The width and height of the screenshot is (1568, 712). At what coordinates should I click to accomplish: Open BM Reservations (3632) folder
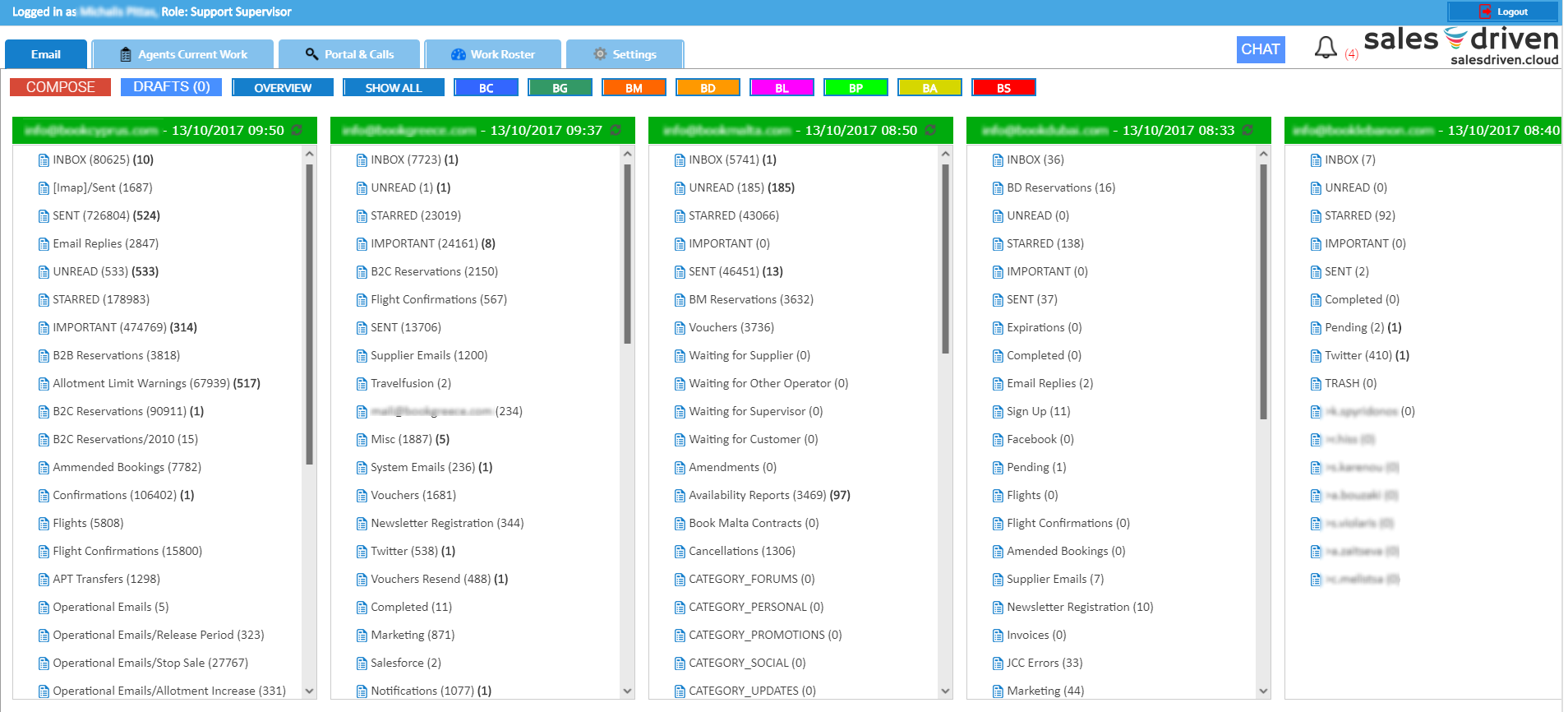point(751,299)
